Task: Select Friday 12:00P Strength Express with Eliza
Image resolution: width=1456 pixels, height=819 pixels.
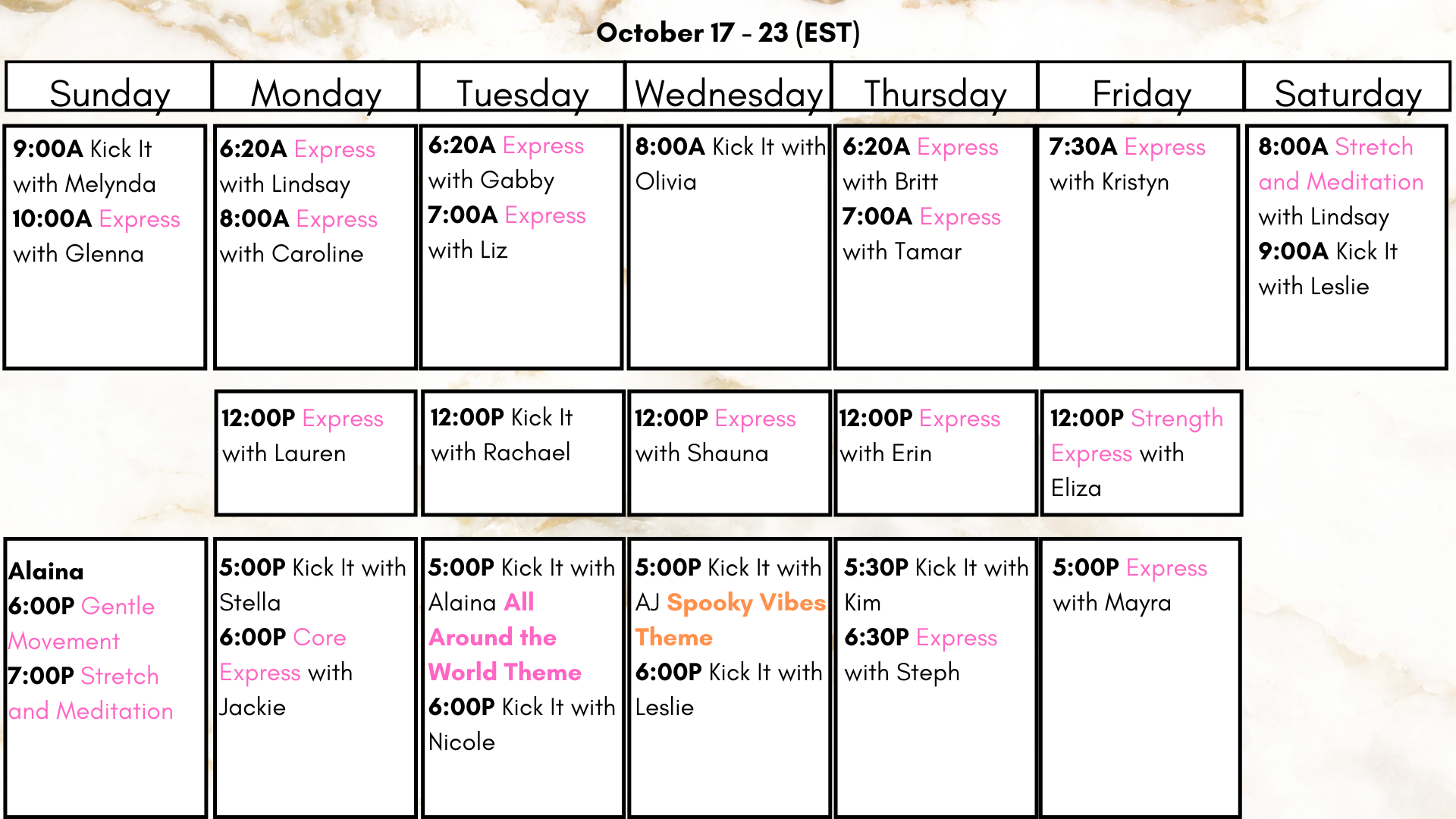Action: click(1137, 453)
